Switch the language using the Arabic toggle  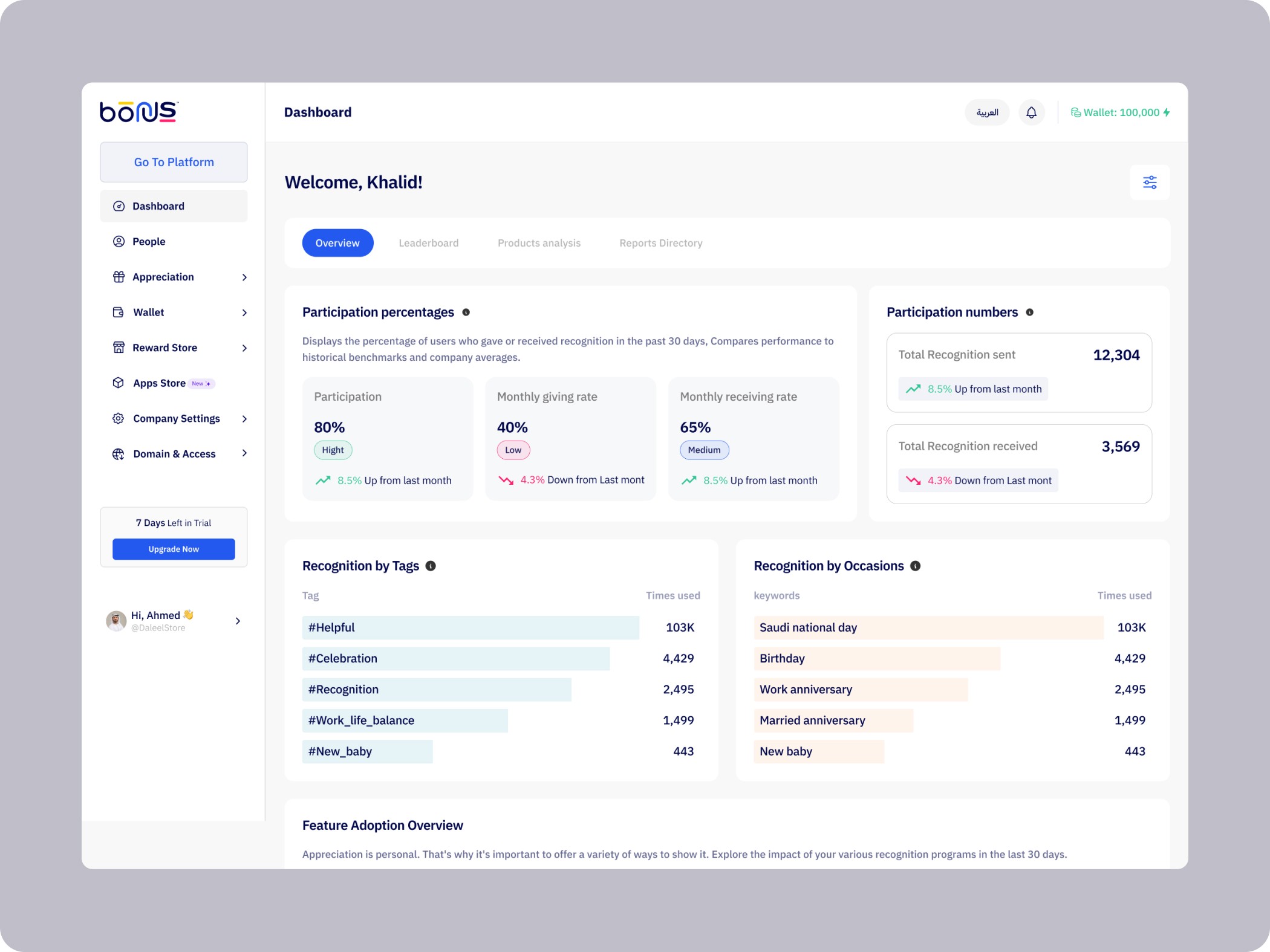[x=986, y=112]
